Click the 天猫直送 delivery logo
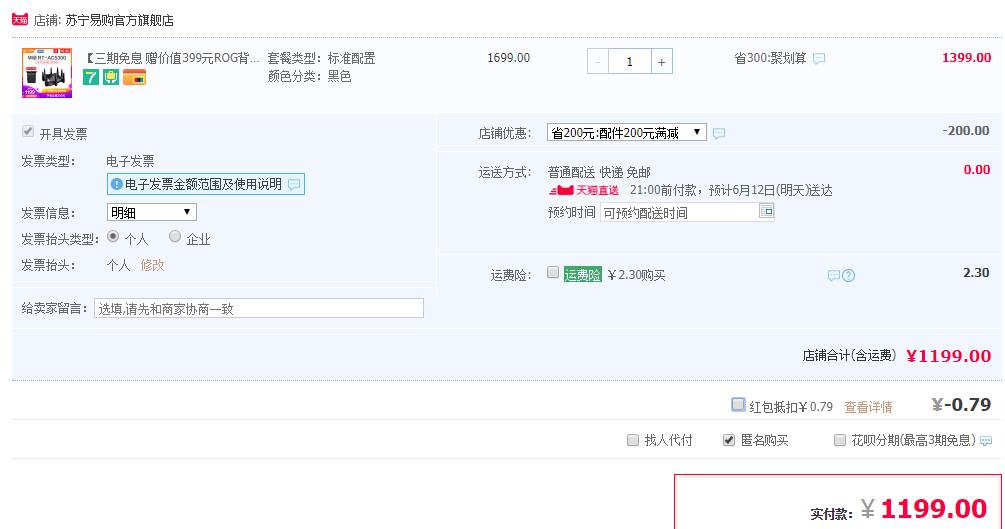Image resolution: width=1005 pixels, height=529 pixels. point(584,190)
